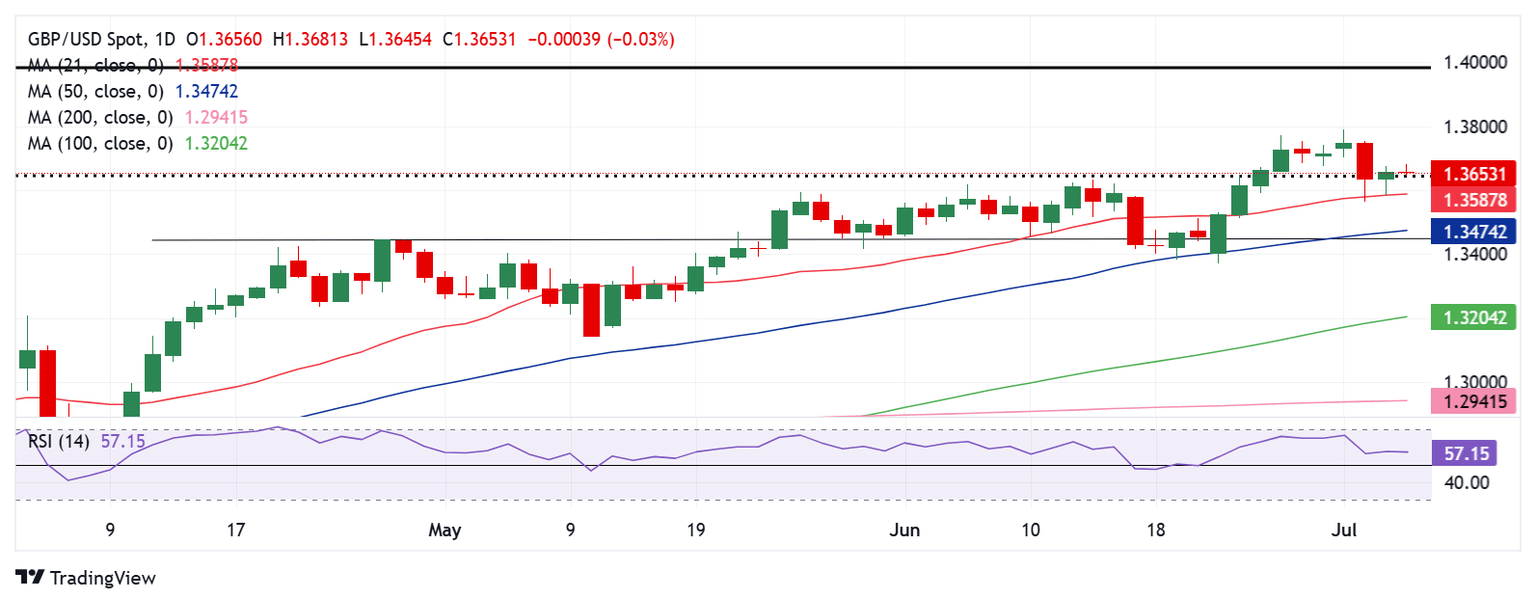Image resolution: width=1536 pixels, height=604 pixels.
Task: Click the Jun marker on the time axis
Action: 903,530
